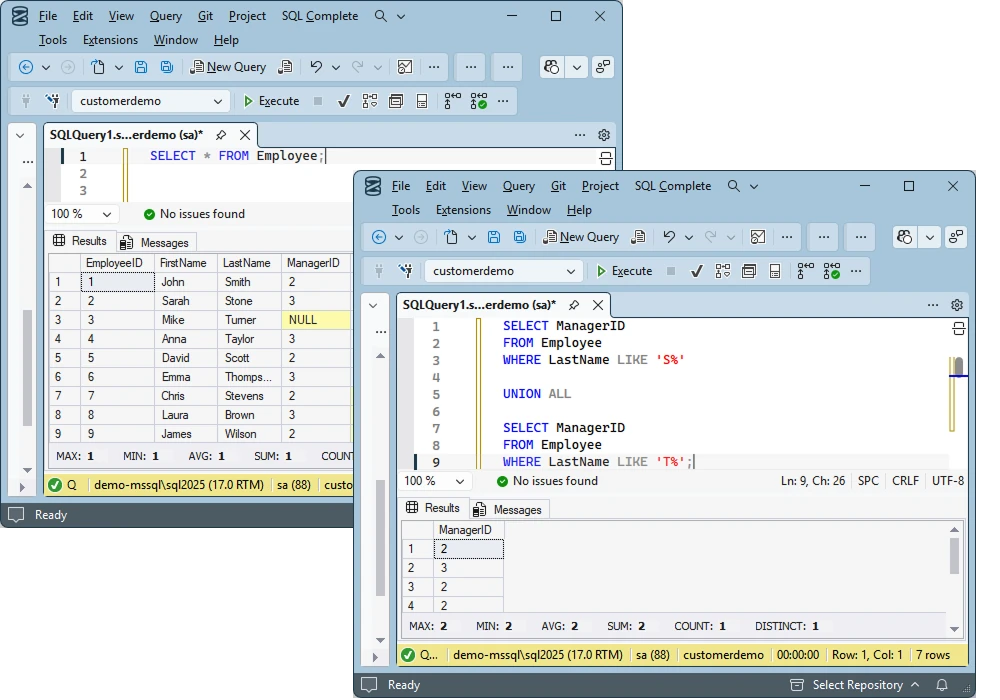This screenshot has width=1000, height=700.
Task: Click No issues found indicator, front window
Action: 548,481
